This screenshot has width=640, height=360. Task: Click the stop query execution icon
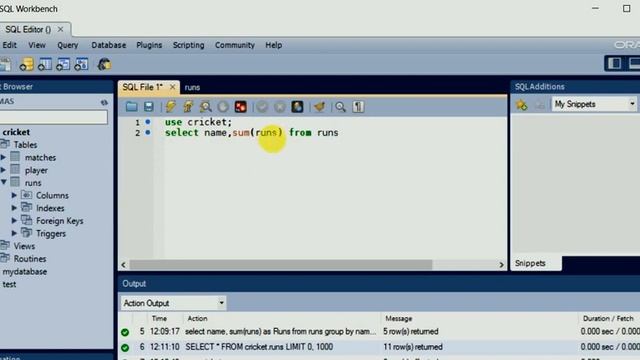(x=223, y=107)
